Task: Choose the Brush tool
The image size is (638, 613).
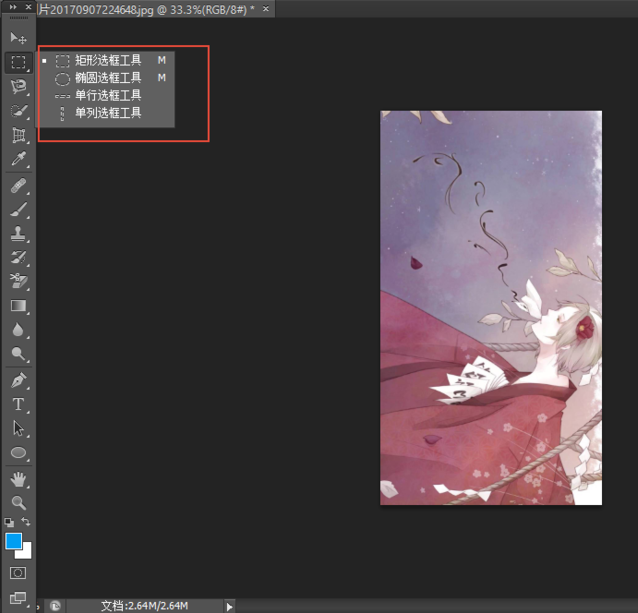Action: 18,210
